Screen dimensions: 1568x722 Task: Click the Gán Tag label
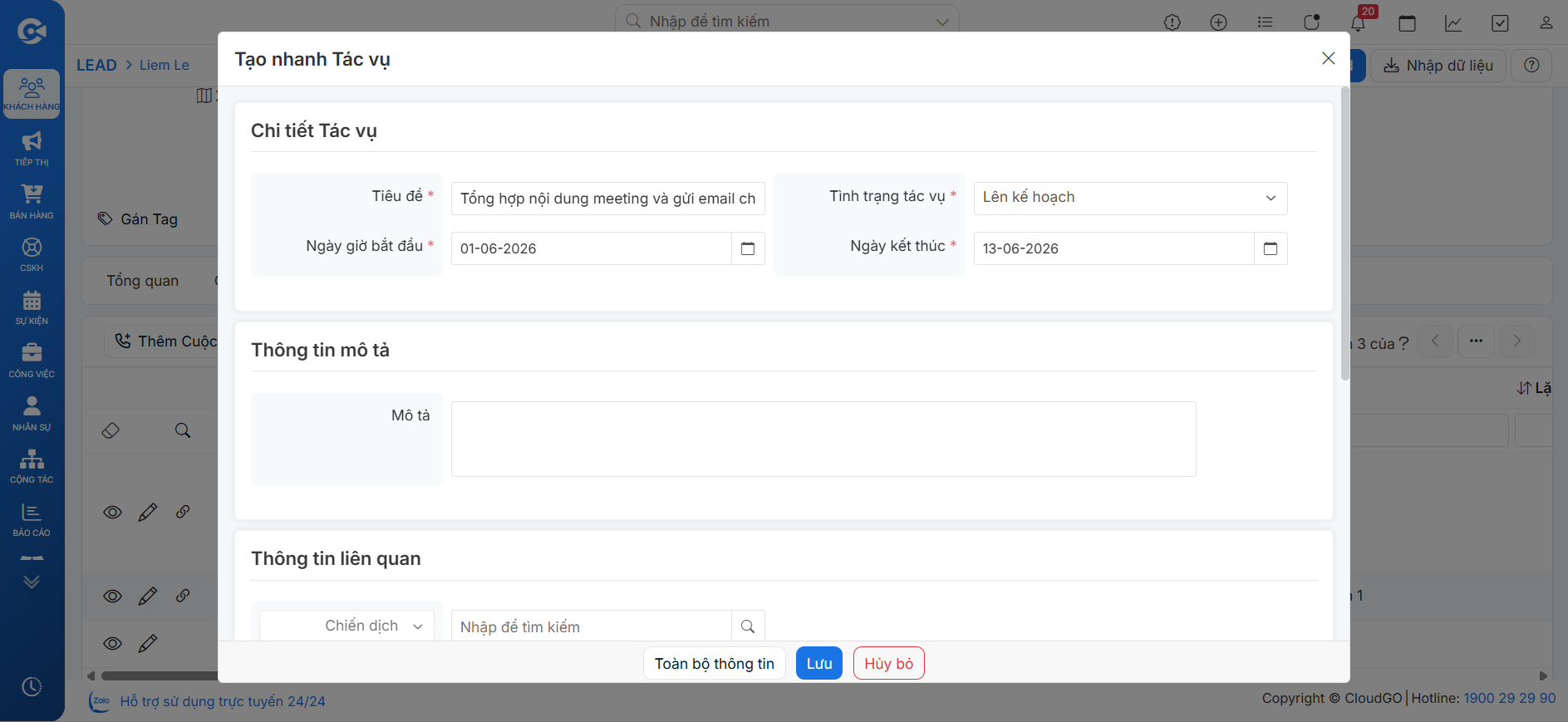(x=149, y=219)
